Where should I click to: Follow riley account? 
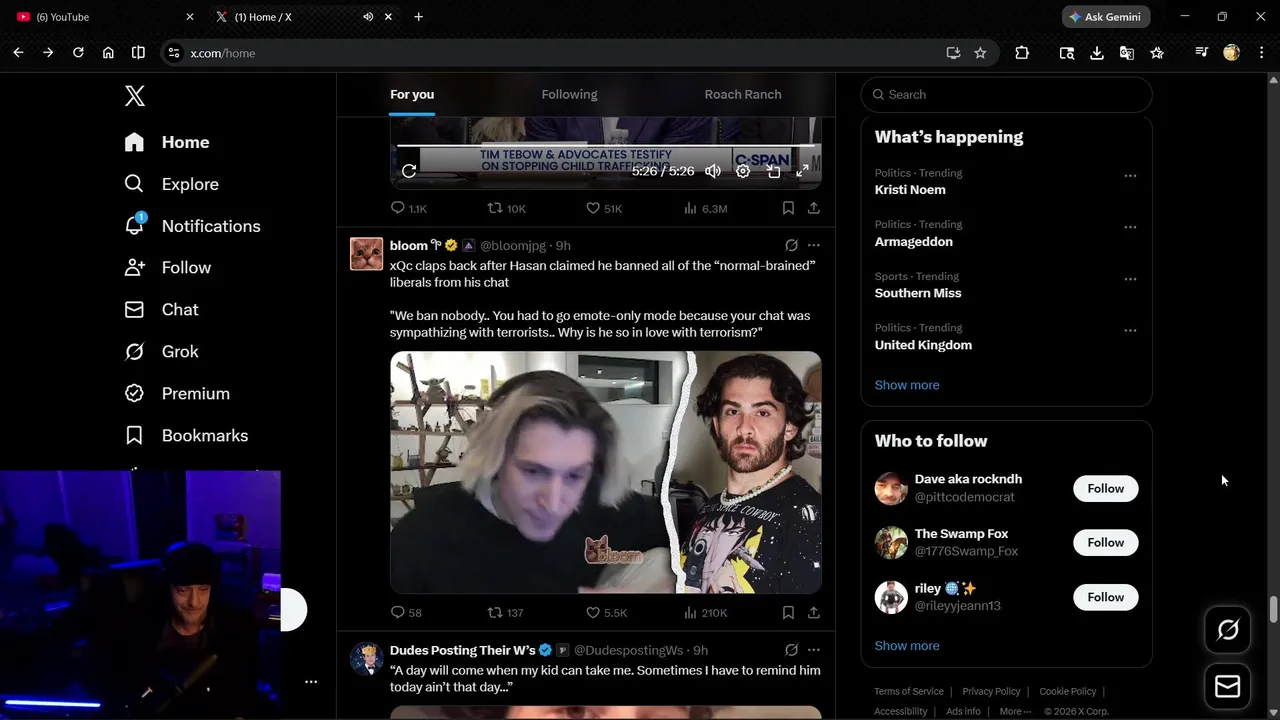click(1105, 597)
